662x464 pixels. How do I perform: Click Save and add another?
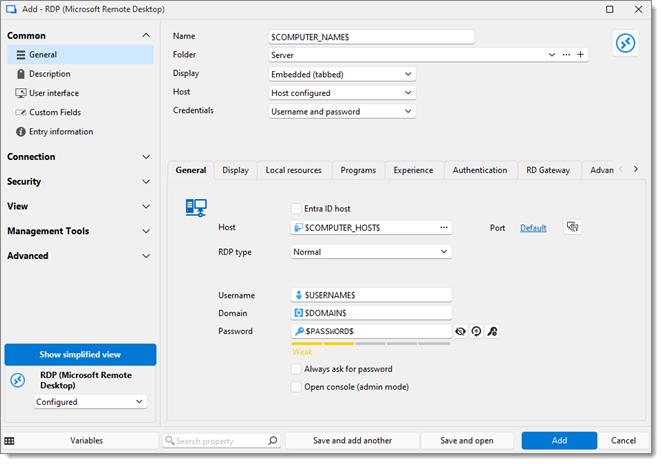click(353, 441)
